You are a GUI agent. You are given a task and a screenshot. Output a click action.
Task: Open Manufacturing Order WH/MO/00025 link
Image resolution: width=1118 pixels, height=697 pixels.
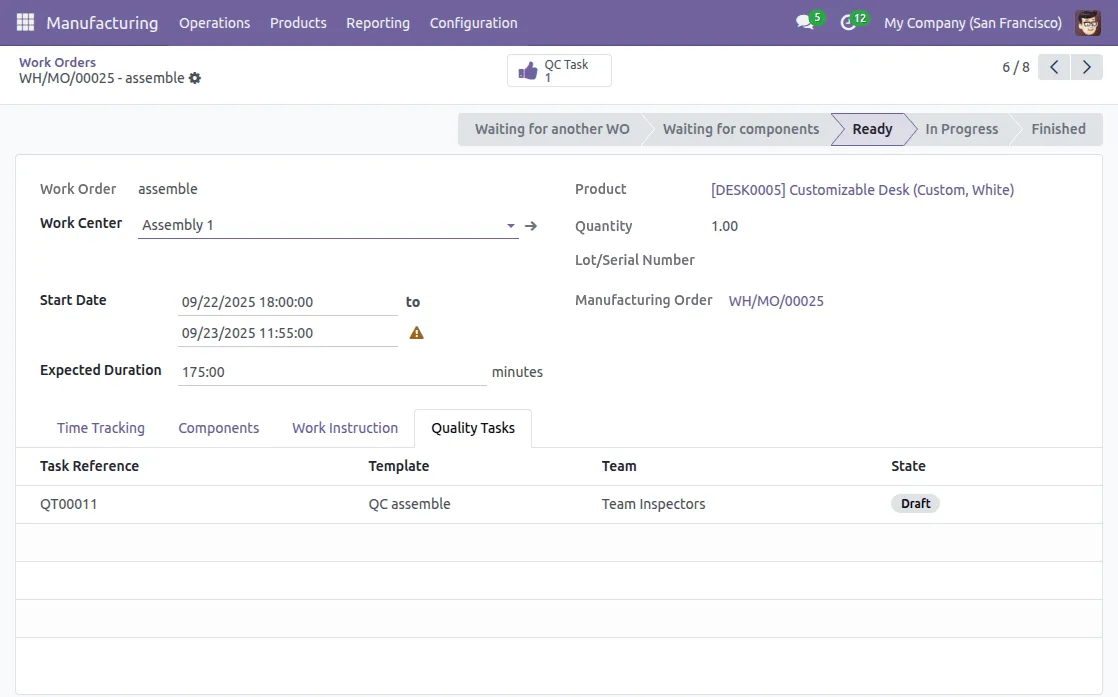click(776, 301)
